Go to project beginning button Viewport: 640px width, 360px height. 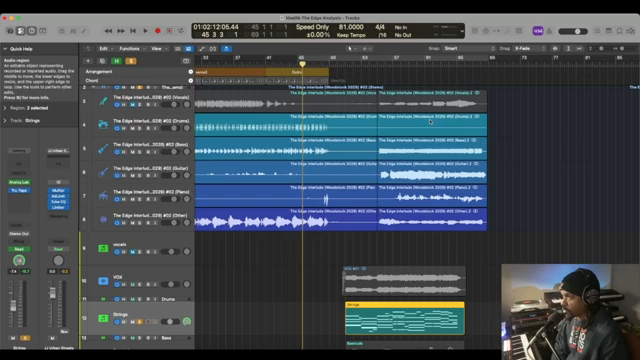tap(133, 31)
